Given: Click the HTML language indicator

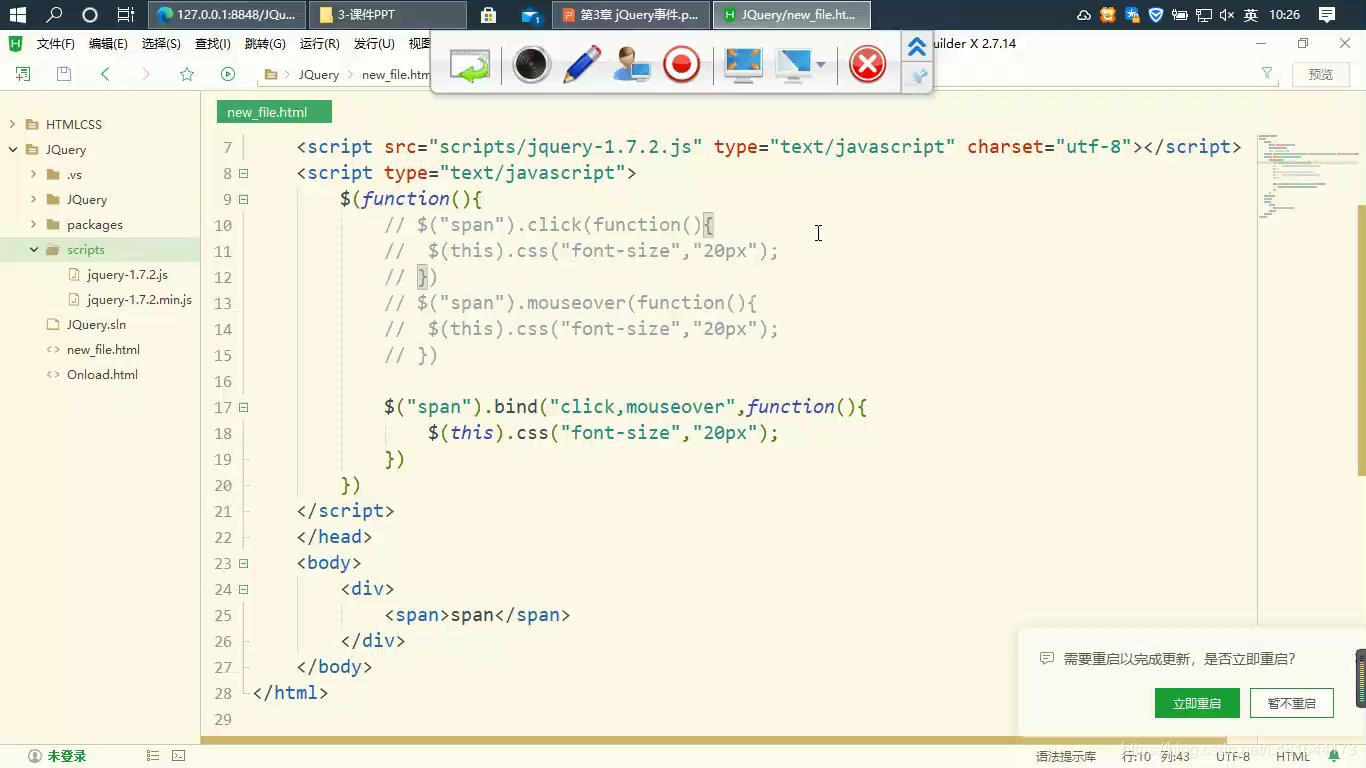Looking at the screenshot, I should (1293, 757).
